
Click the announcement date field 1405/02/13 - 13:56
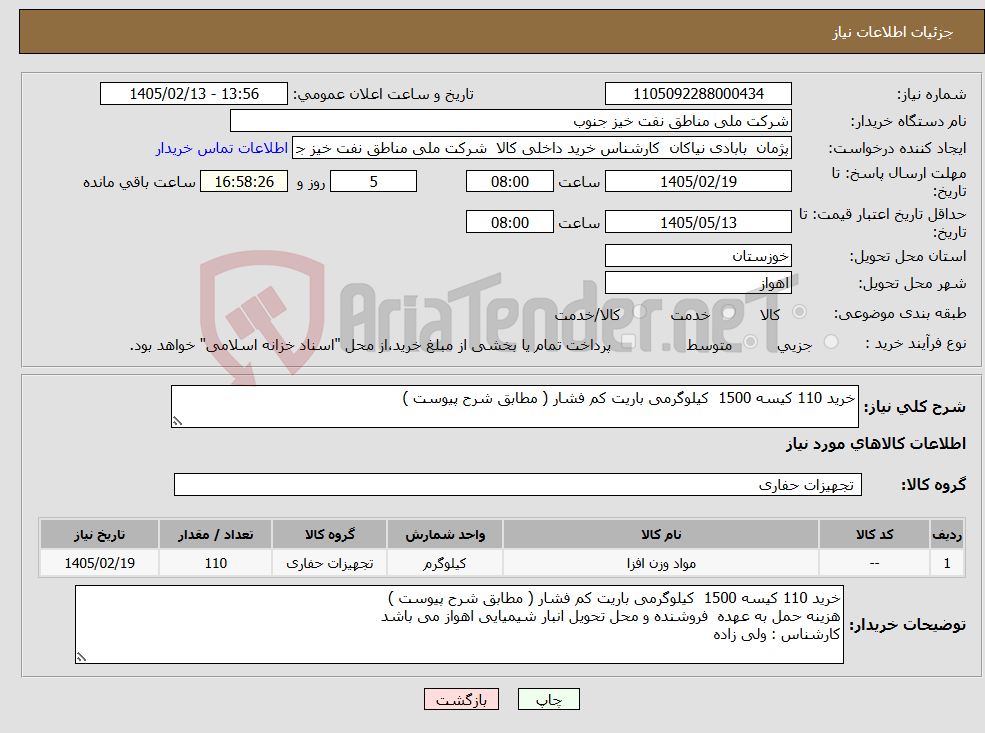193,94
